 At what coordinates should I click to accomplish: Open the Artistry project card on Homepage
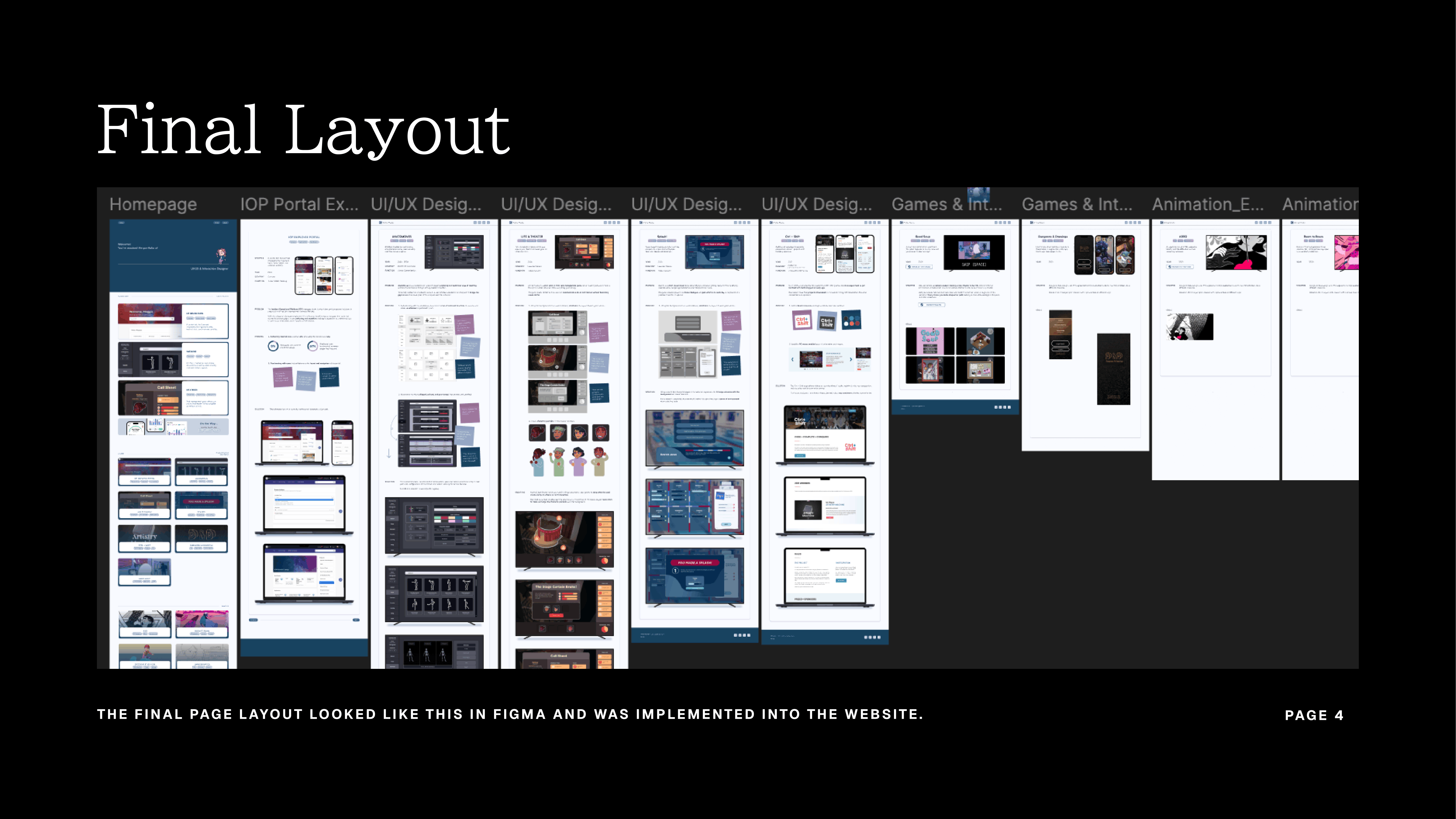click(145, 538)
